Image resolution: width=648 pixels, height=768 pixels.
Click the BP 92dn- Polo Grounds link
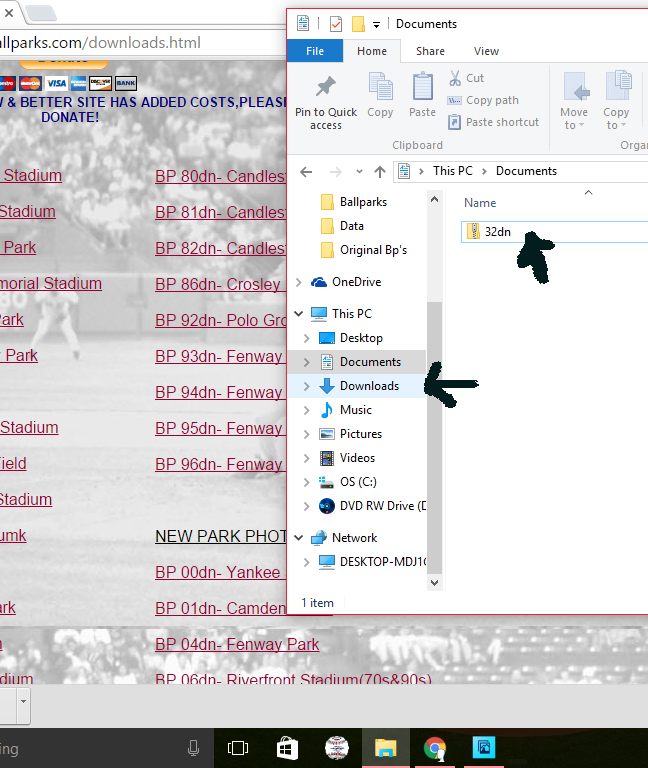tap(220, 320)
